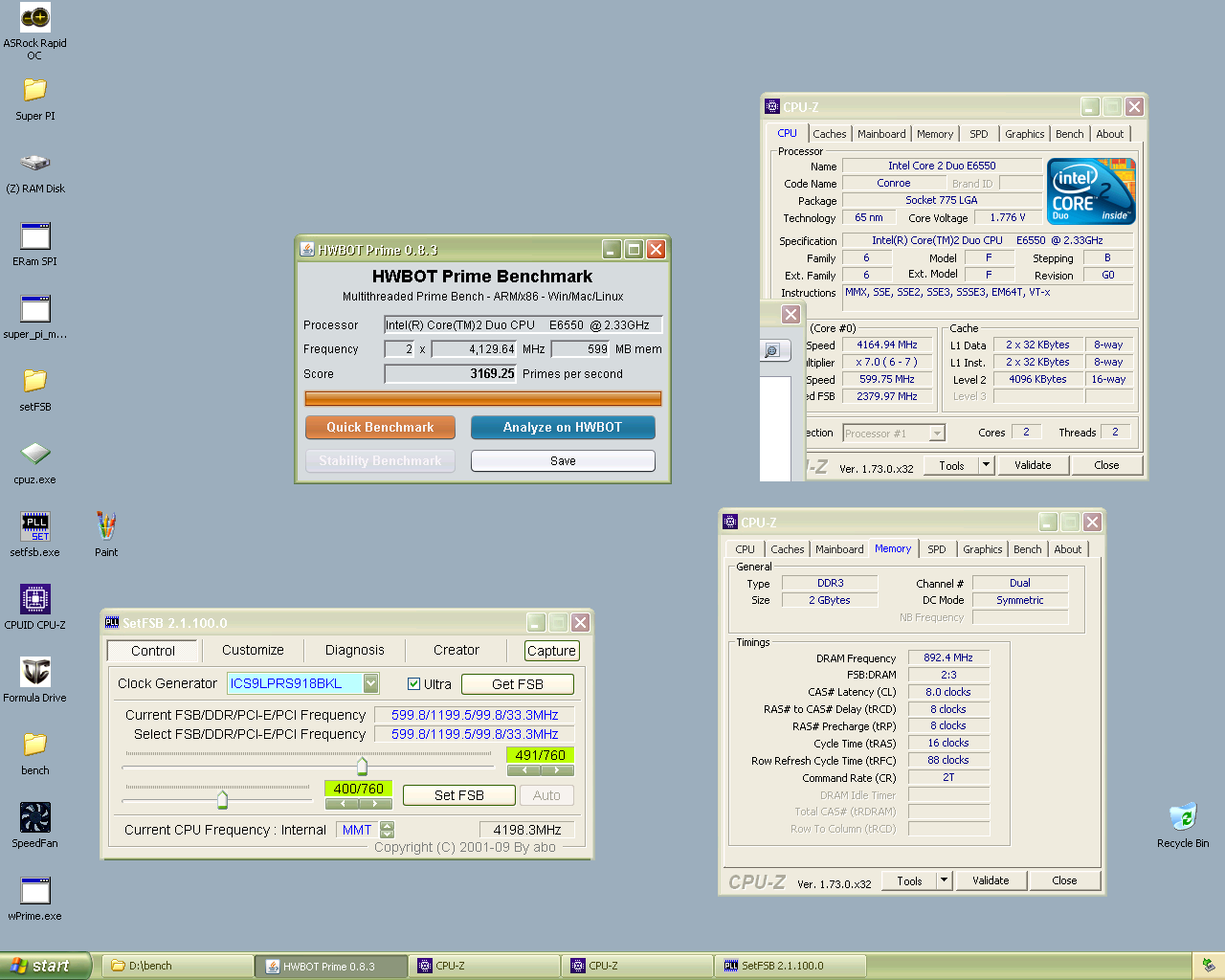The image size is (1225, 980).
Task: Click Analyze on HWBOT button
Action: pyautogui.click(x=563, y=428)
